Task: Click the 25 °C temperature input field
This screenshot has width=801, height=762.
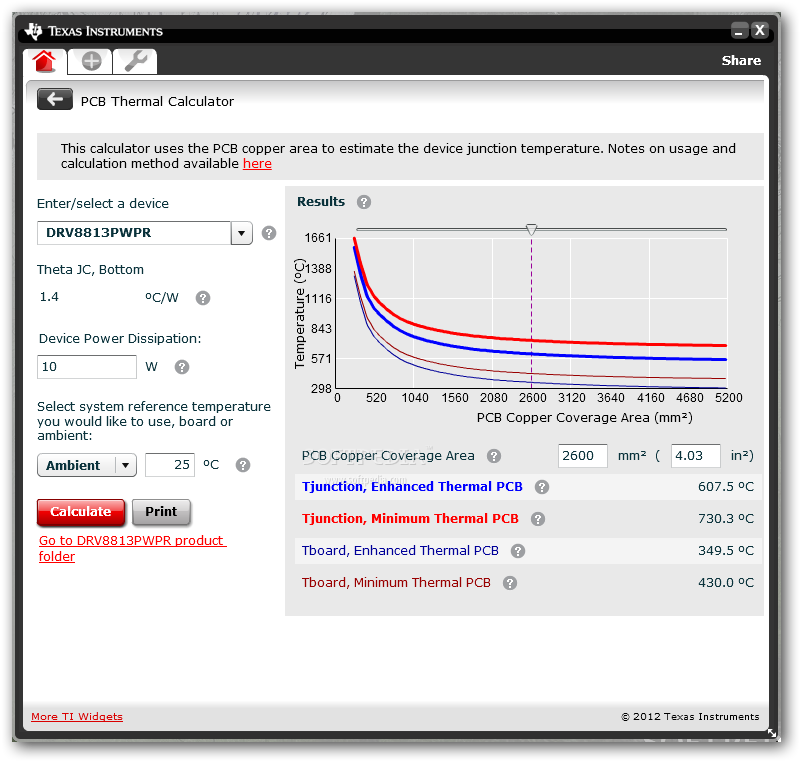Action: point(170,465)
